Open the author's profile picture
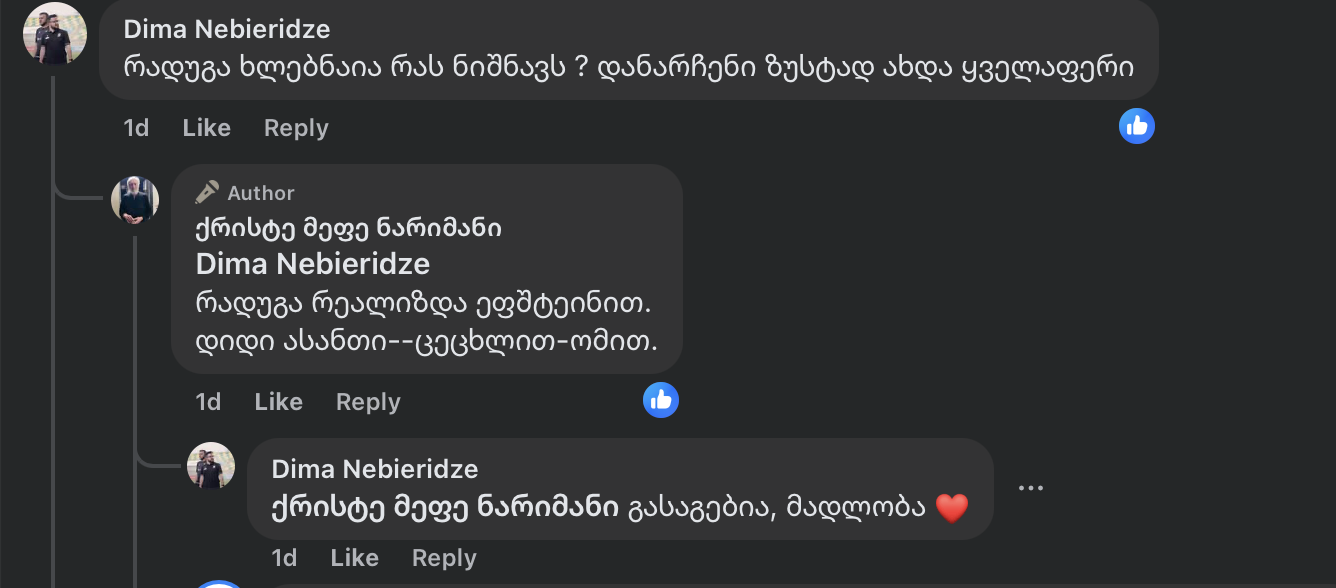 (135, 200)
